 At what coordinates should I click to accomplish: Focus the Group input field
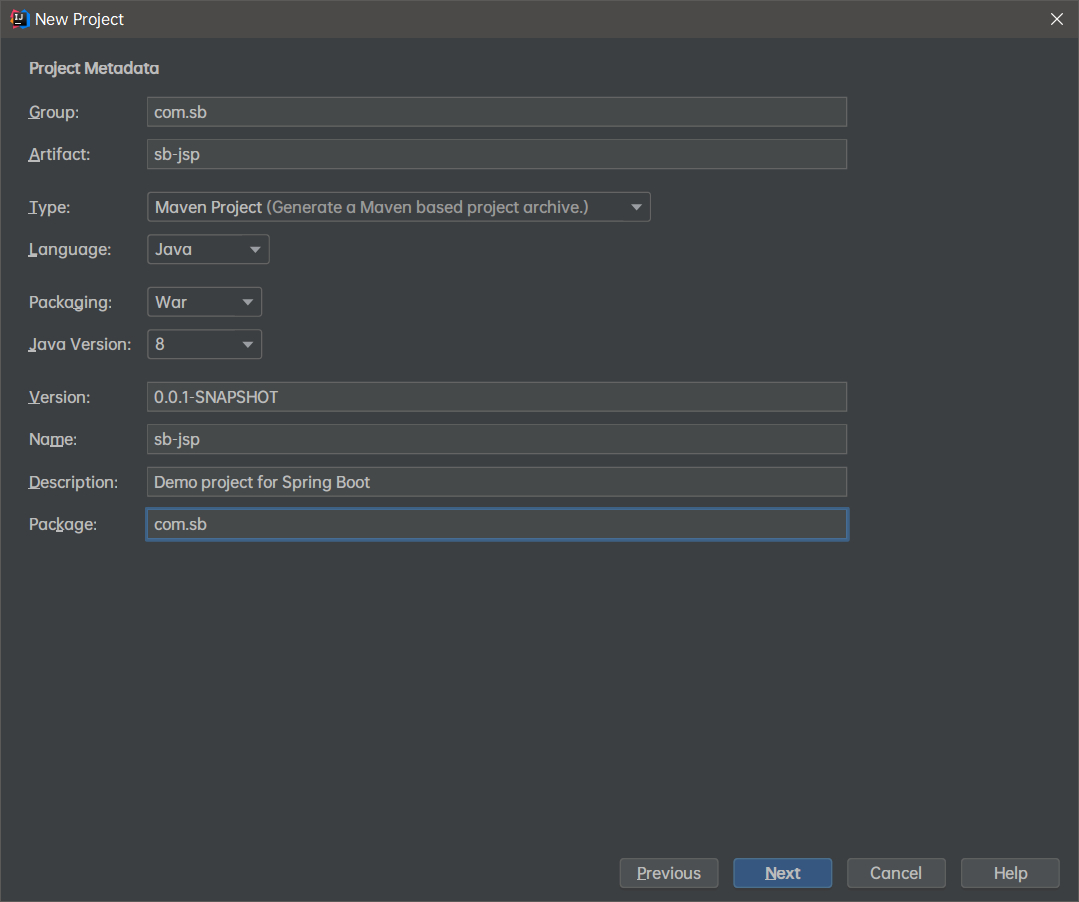(x=497, y=112)
